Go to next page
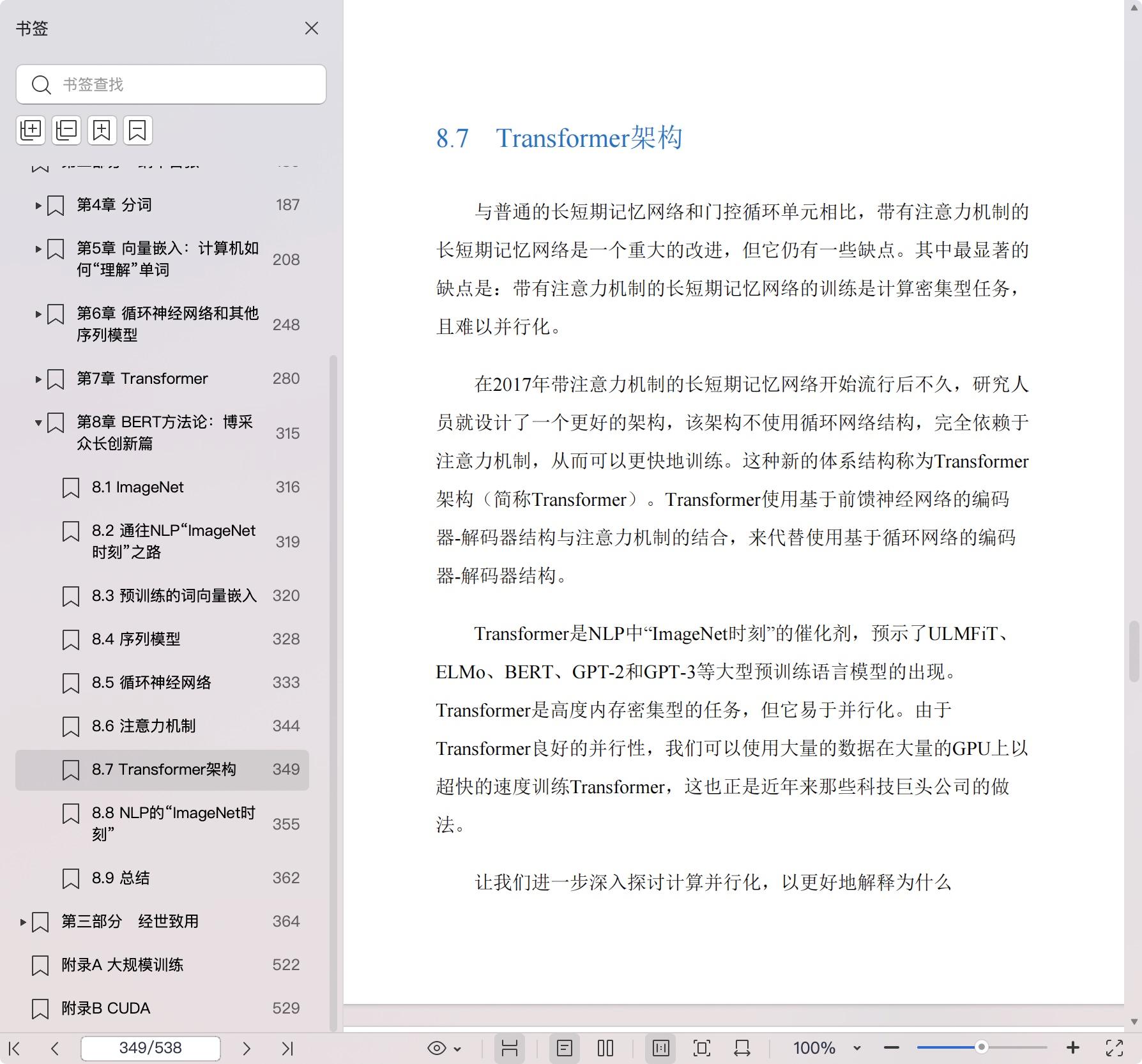1142x1064 pixels. click(247, 1048)
